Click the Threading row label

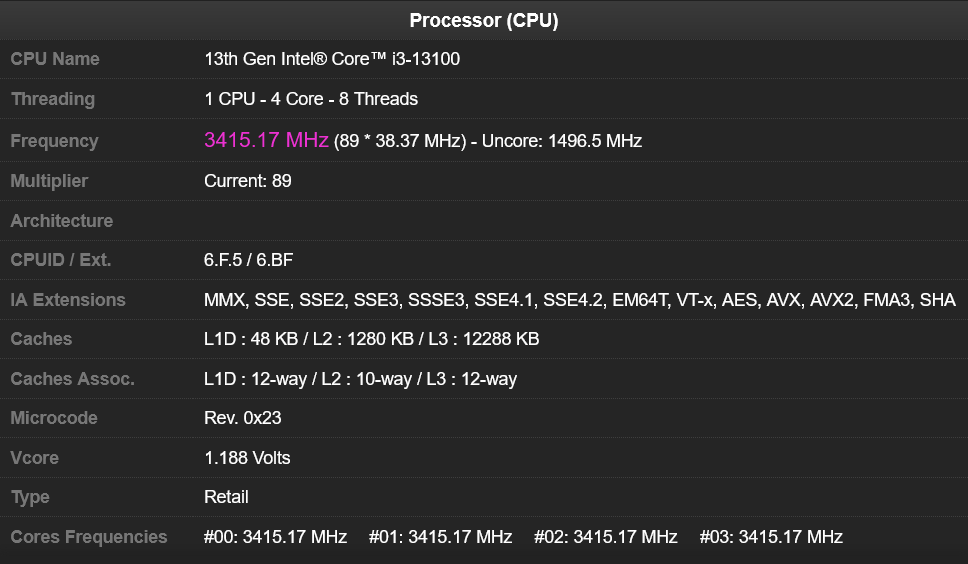tap(52, 99)
